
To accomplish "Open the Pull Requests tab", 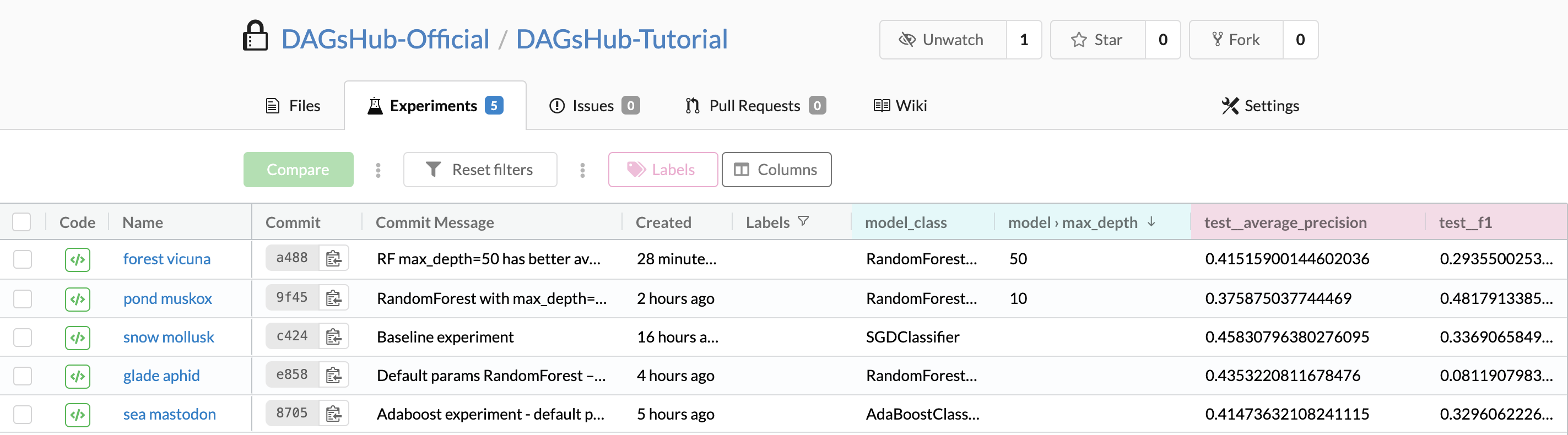I will click(x=755, y=106).
